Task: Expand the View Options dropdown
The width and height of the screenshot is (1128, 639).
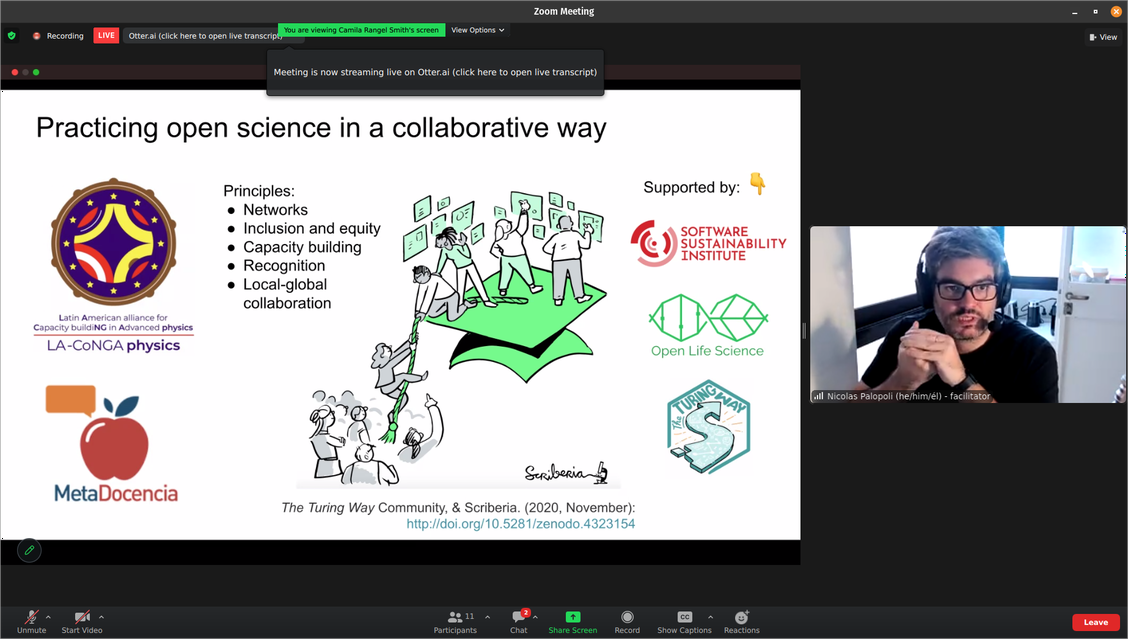Action: coord(477,30)
